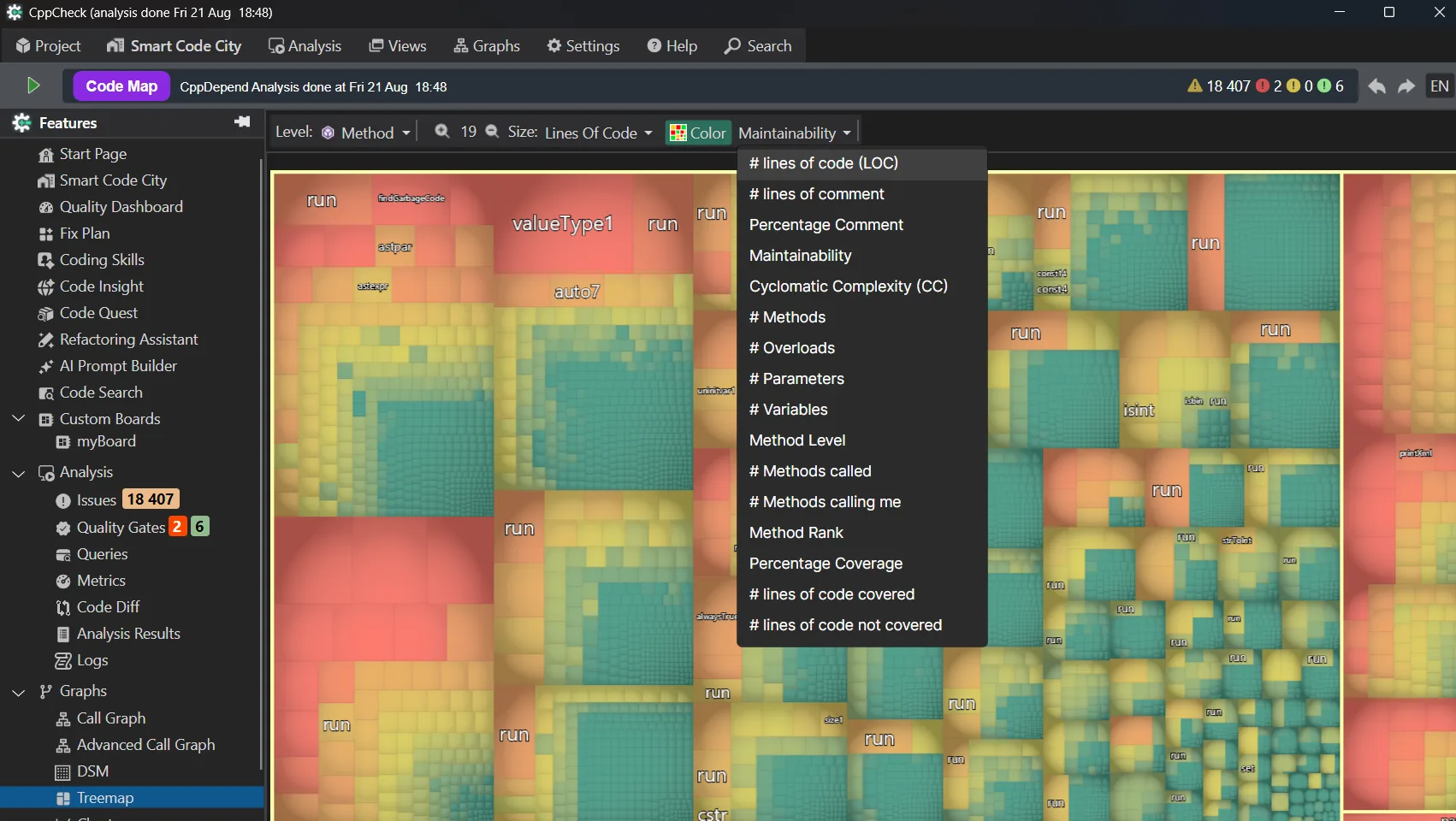Click the warning triangle issues count
1456x821 pixels.
click(1219, 86)
